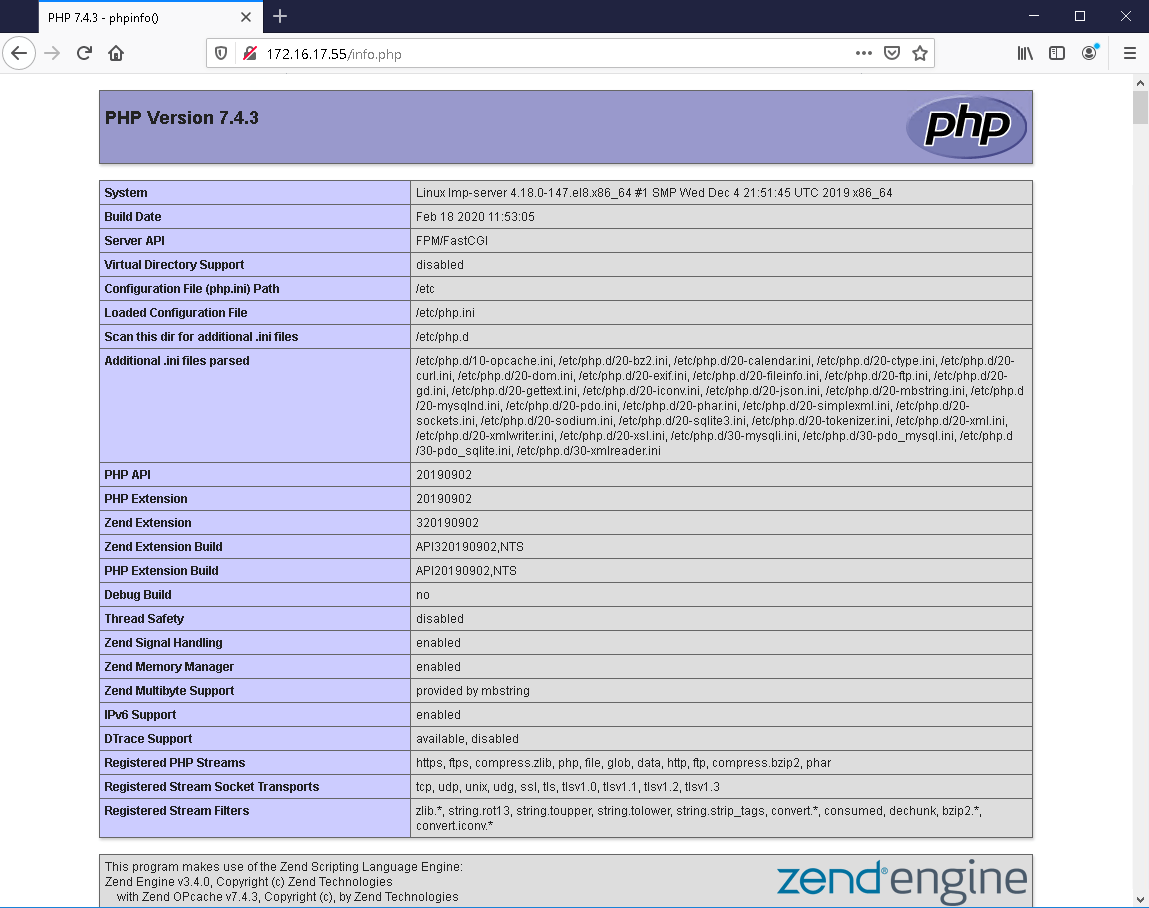Bookmark this page with star icon

[920, 53]
